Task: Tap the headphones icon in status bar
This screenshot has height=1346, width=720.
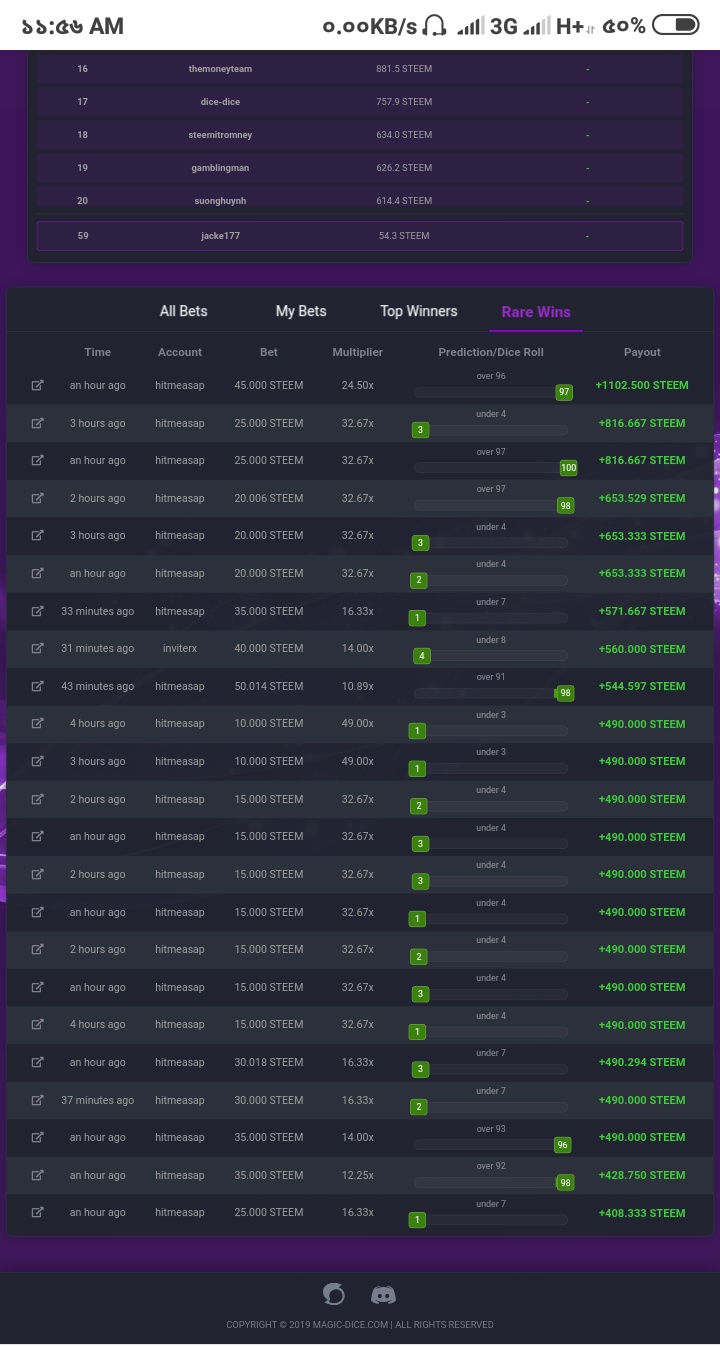Action: pos(434,25)
